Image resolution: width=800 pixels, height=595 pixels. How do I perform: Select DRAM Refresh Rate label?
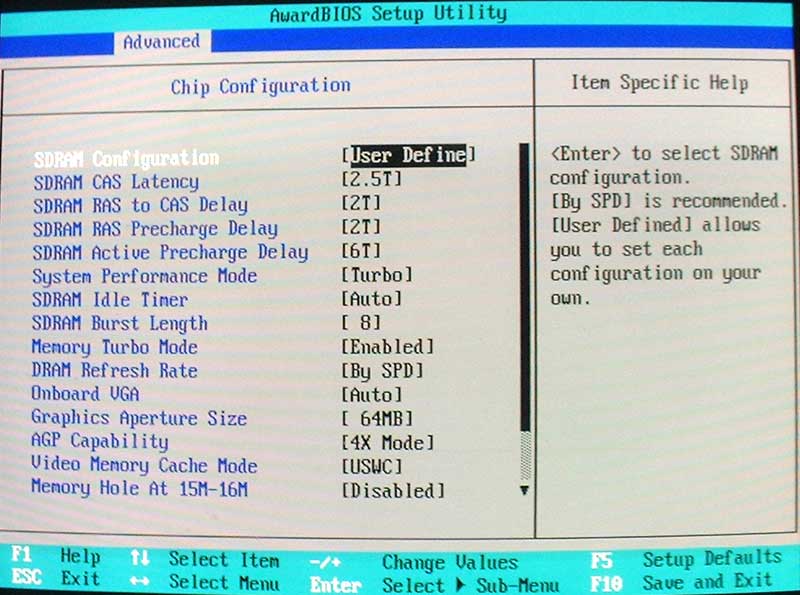click(x=115, y=370)
